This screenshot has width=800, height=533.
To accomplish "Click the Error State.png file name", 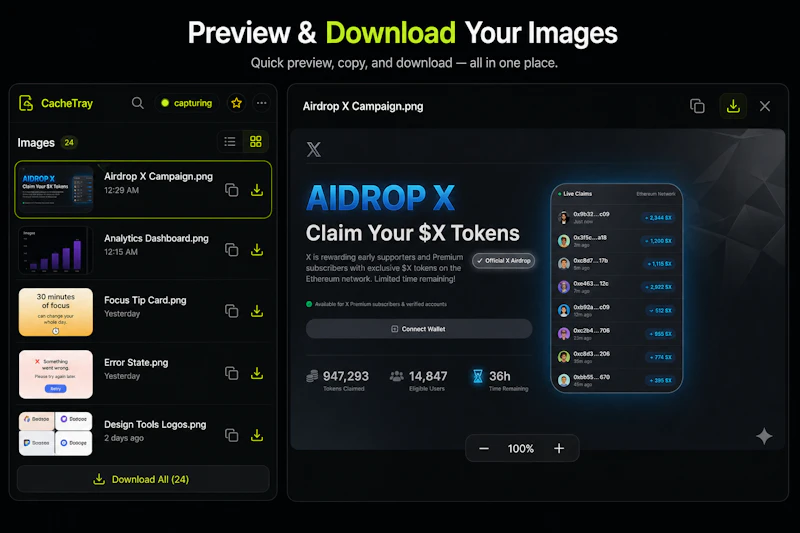I will (x=136, y=362).
